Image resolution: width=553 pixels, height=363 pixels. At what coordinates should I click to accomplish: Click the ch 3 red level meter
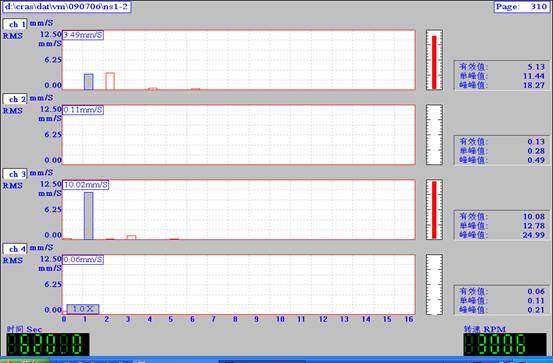tap(434, 210)
